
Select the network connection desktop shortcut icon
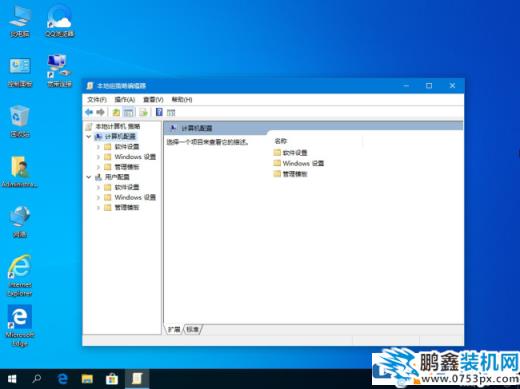[x=59, y=71]
